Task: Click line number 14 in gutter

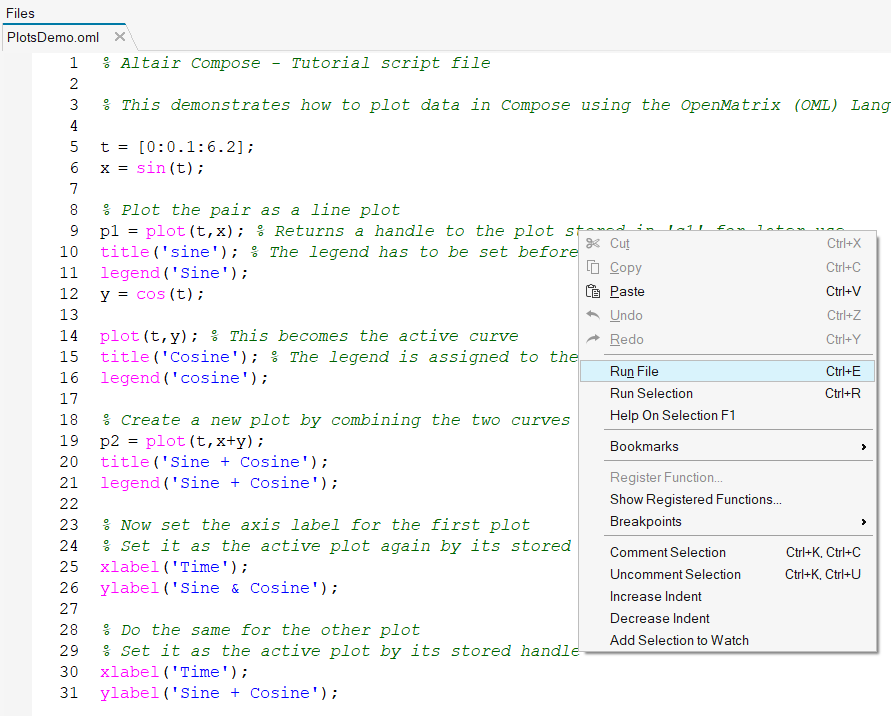Action: click(68, 336)
